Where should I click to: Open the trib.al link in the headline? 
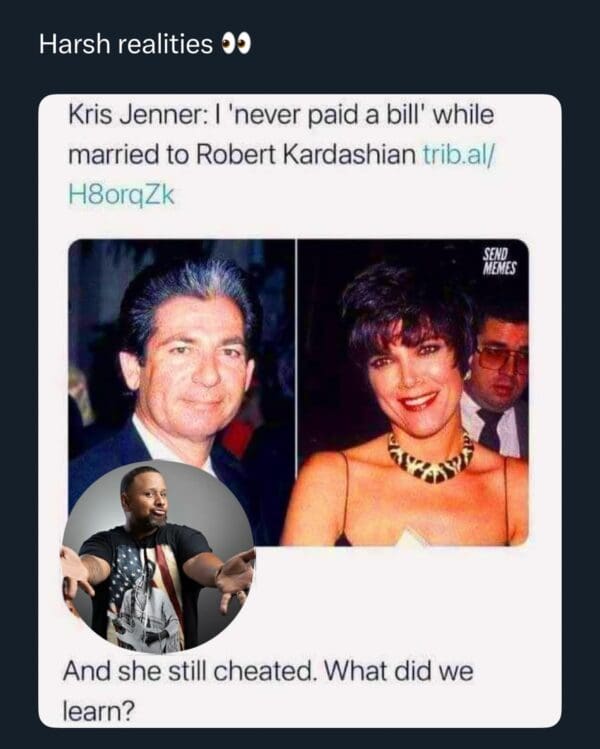tap(460, 154)
